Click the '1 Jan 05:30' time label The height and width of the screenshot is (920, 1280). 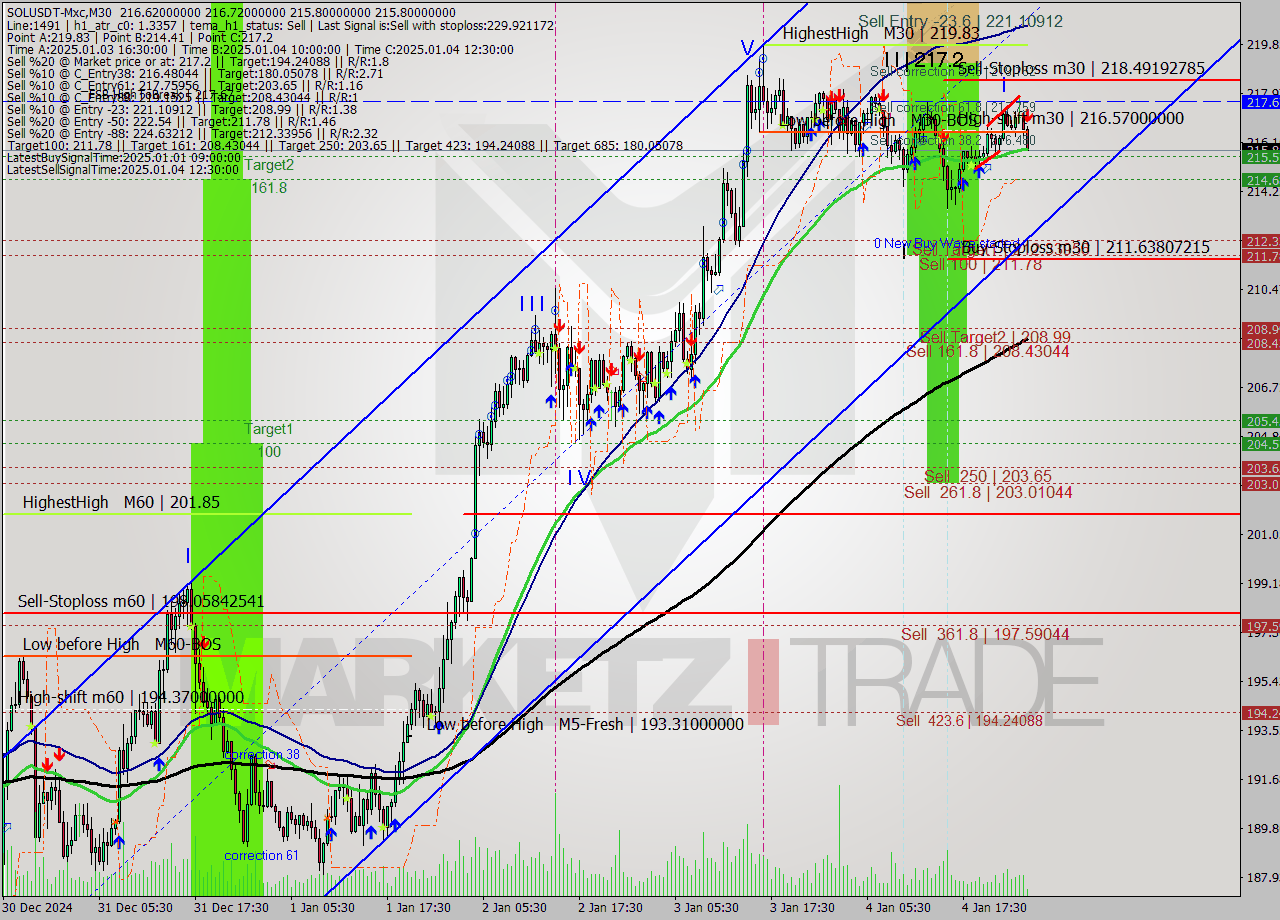pos(322,908)
